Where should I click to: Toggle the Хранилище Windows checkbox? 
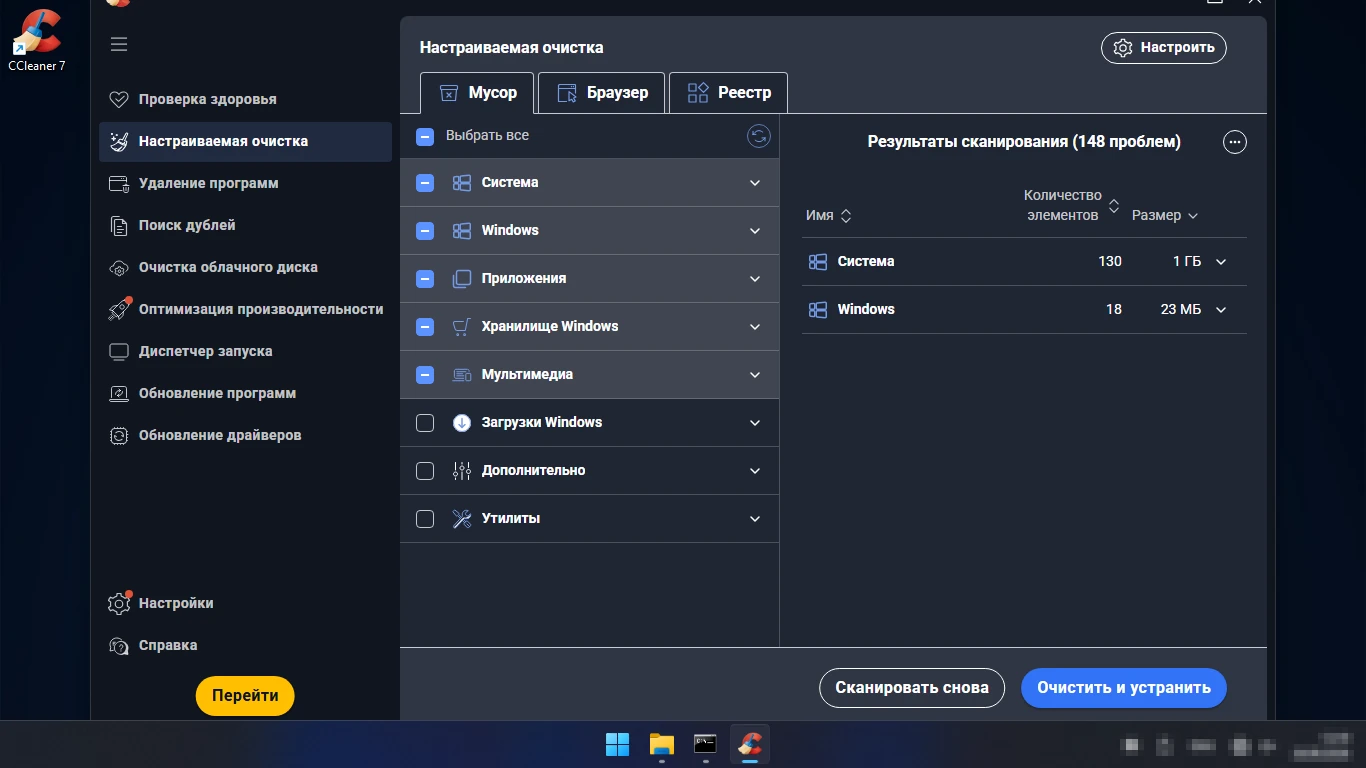tap(425, 327)
